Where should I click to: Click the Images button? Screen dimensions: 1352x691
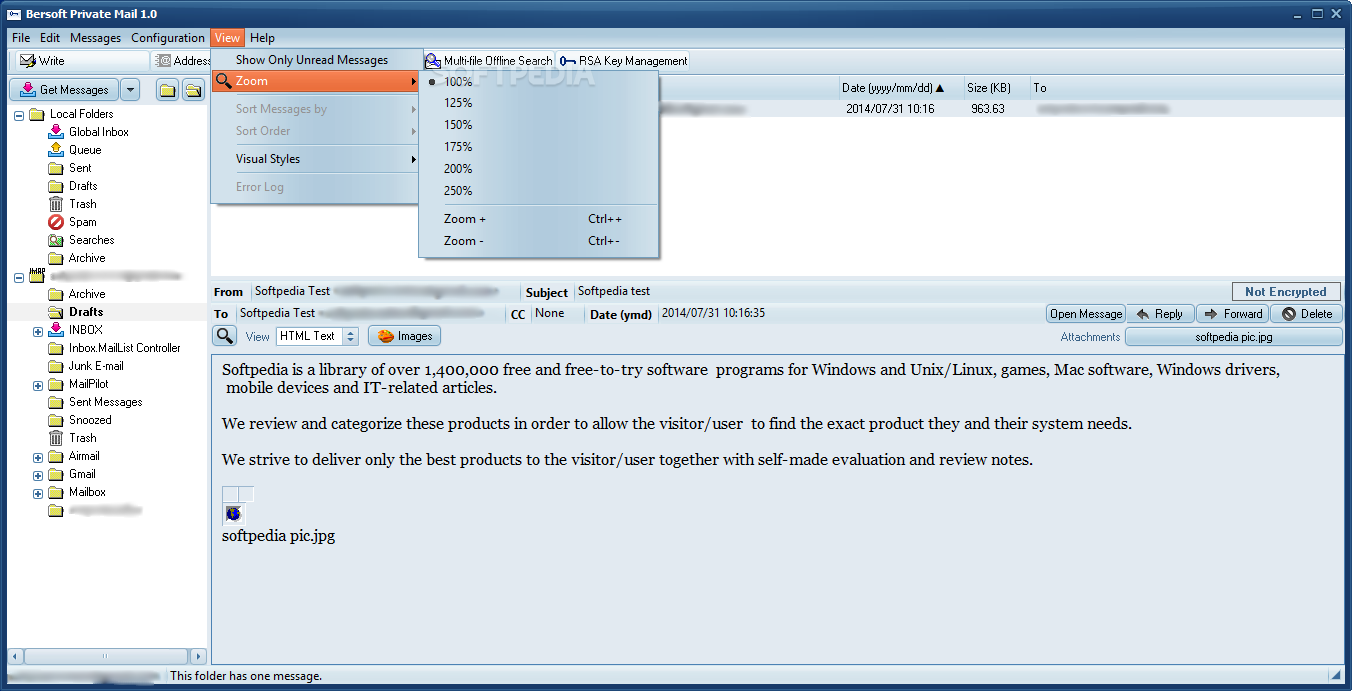pos(405,336)
